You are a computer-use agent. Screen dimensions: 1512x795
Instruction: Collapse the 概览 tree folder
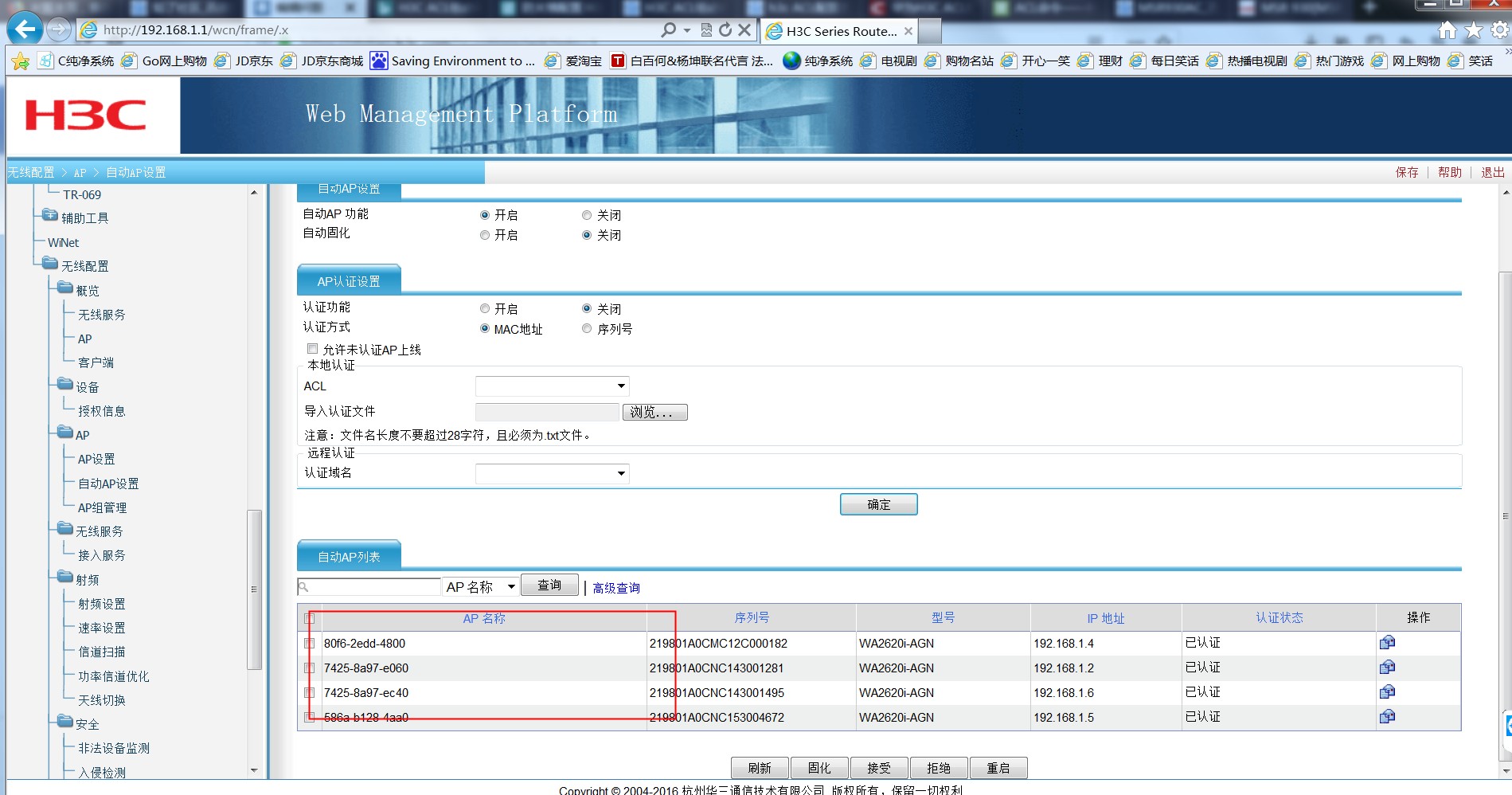(x=64, y=288)
